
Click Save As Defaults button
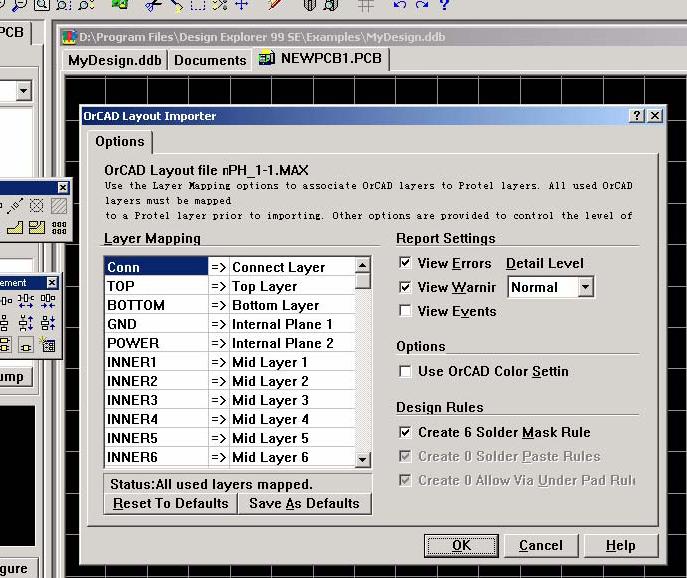(x=305, y=504)
